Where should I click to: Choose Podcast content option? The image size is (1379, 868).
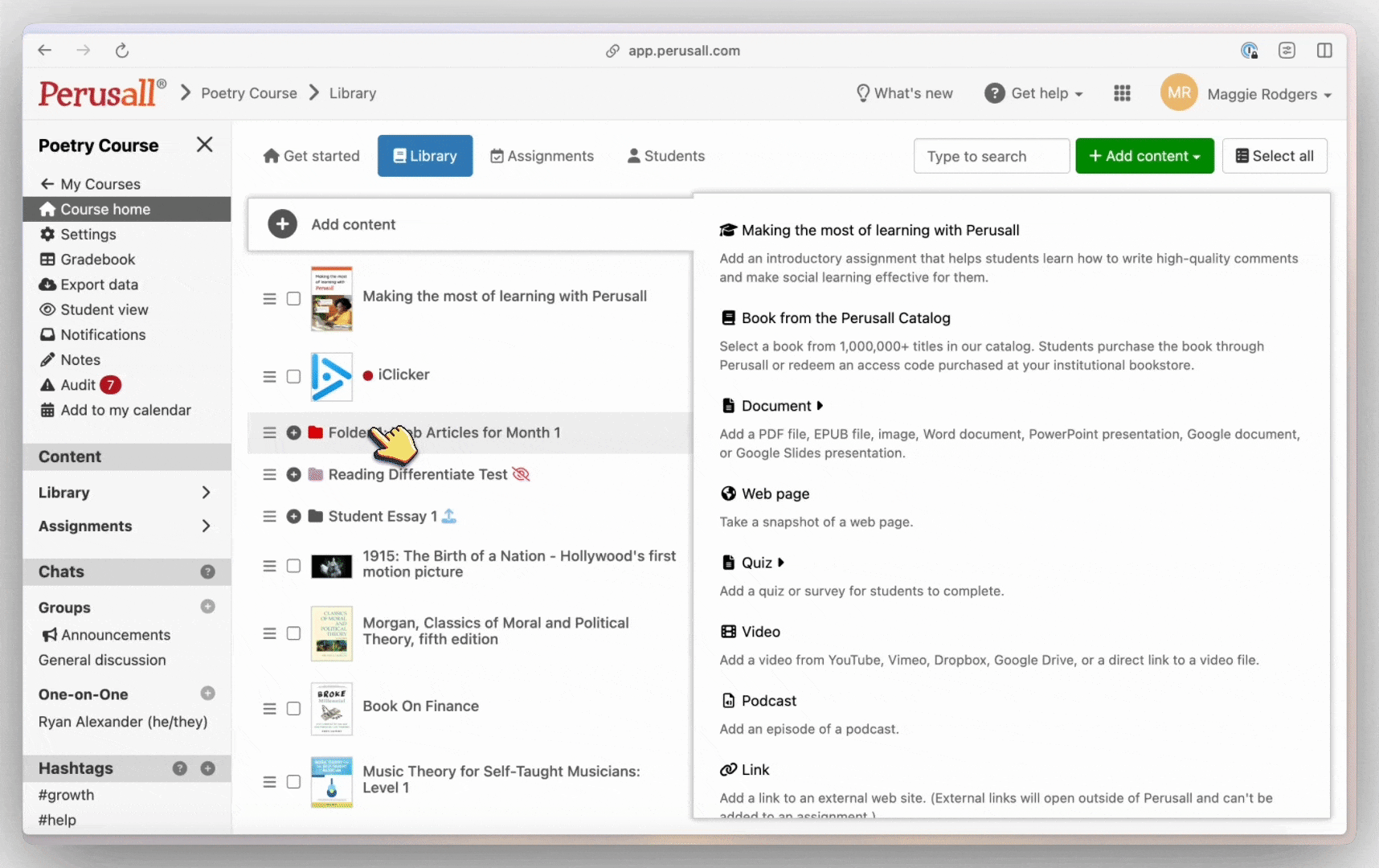point(759,701)
